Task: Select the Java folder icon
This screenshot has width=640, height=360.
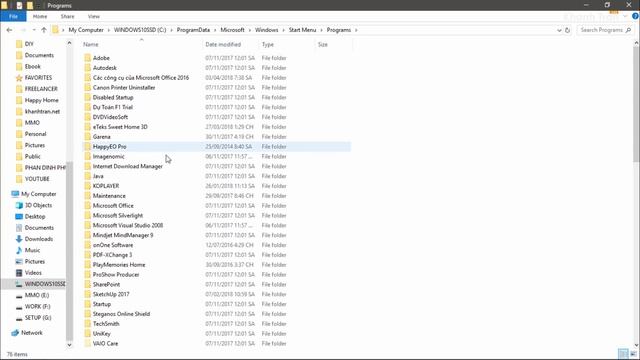Action: (87, 176)
